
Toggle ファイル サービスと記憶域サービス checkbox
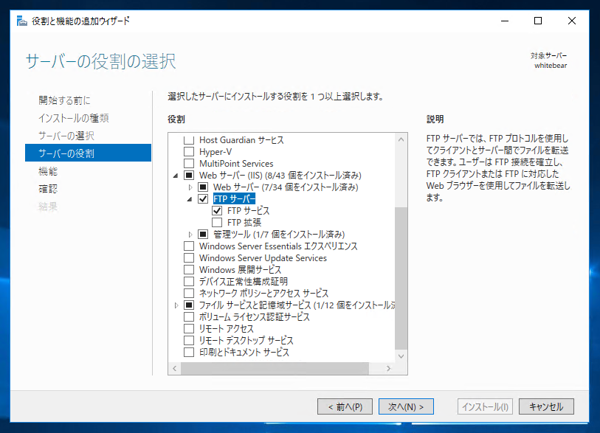[189, 305]
